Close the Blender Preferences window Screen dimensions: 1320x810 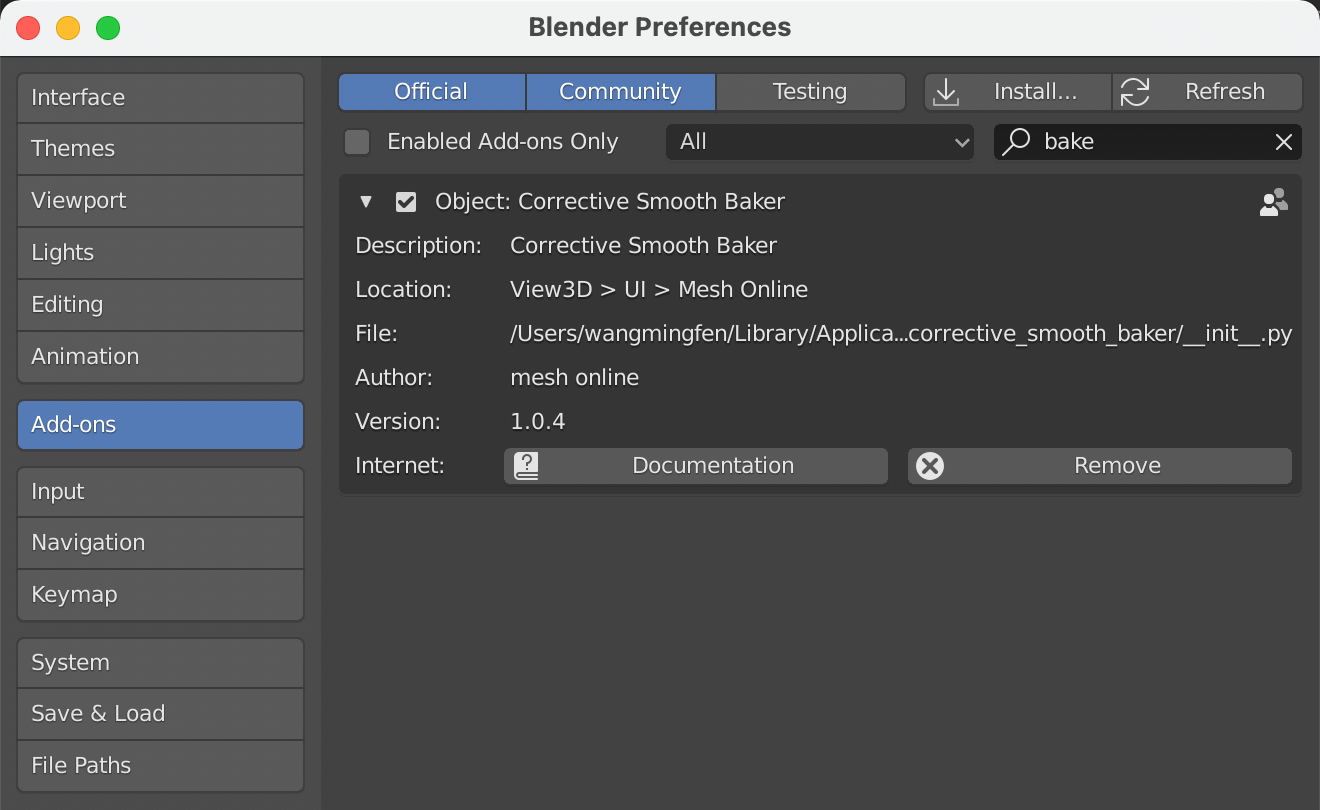pos(28,28)
